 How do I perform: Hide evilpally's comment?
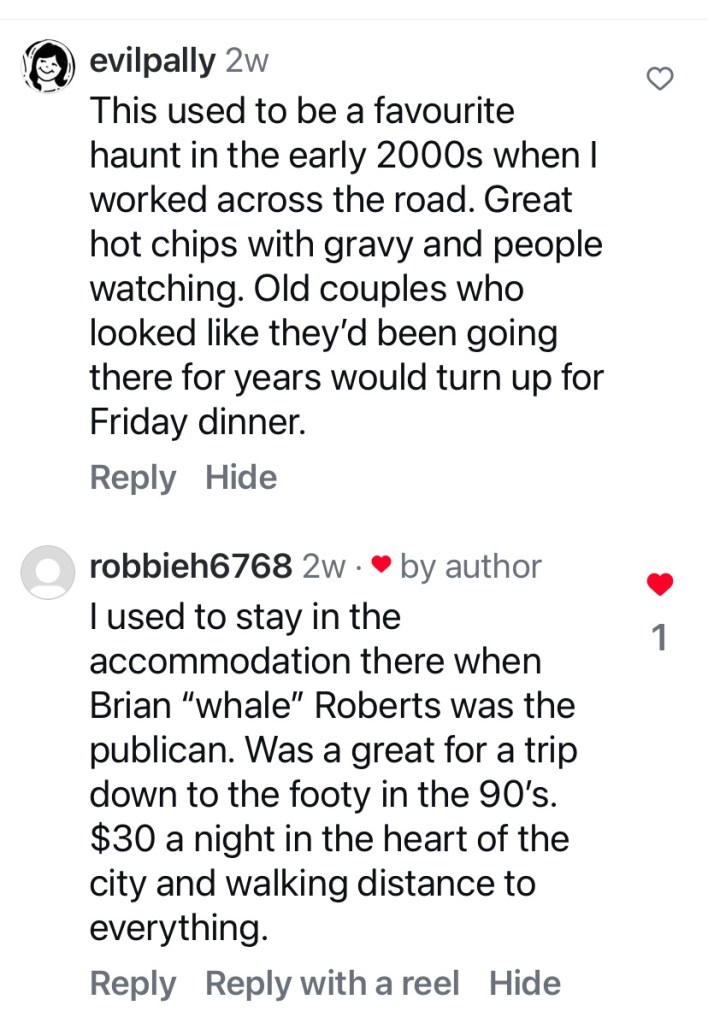241,477
